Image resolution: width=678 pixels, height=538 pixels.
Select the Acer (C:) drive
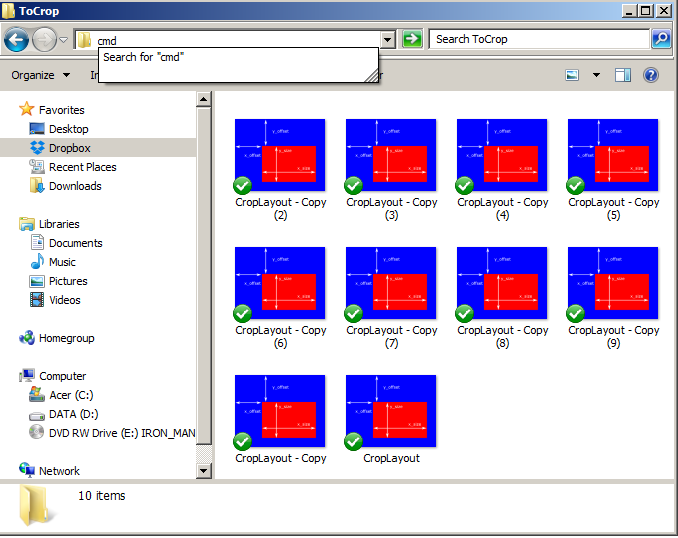[73, 395]
